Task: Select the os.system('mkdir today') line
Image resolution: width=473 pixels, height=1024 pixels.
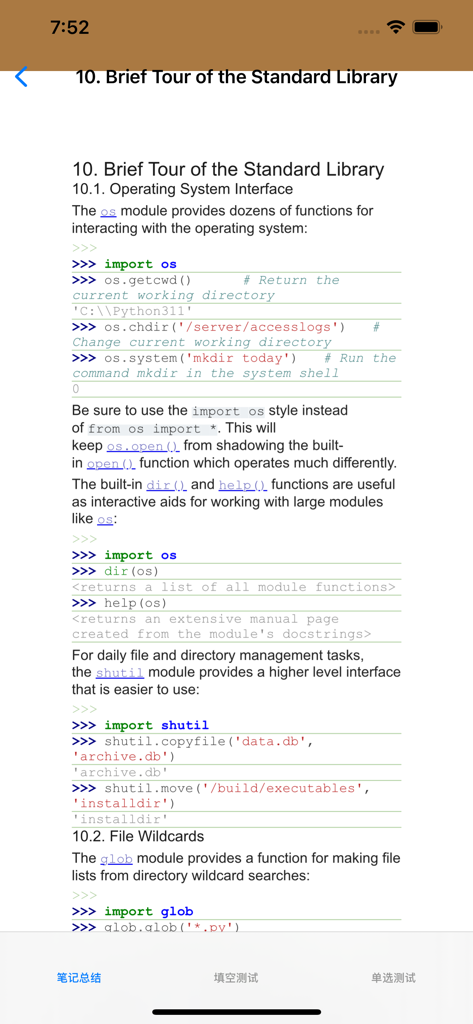Action: tap(236, 366)
